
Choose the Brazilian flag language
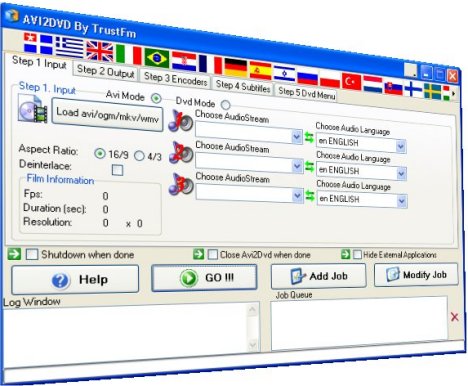[156, 58]
